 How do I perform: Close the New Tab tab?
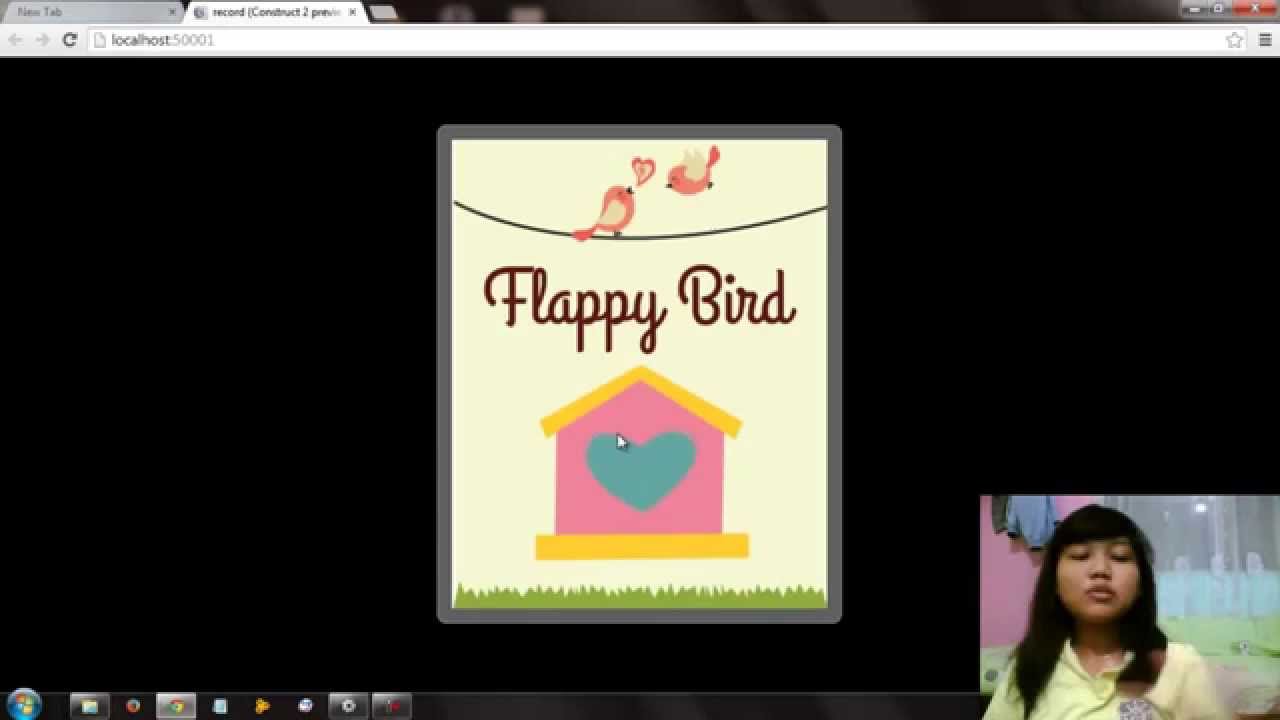tap(172, 12)
